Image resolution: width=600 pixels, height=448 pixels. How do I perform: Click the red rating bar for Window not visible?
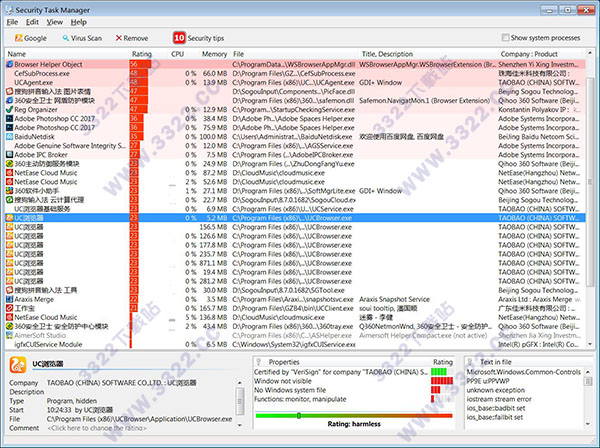tap(442, 381)
